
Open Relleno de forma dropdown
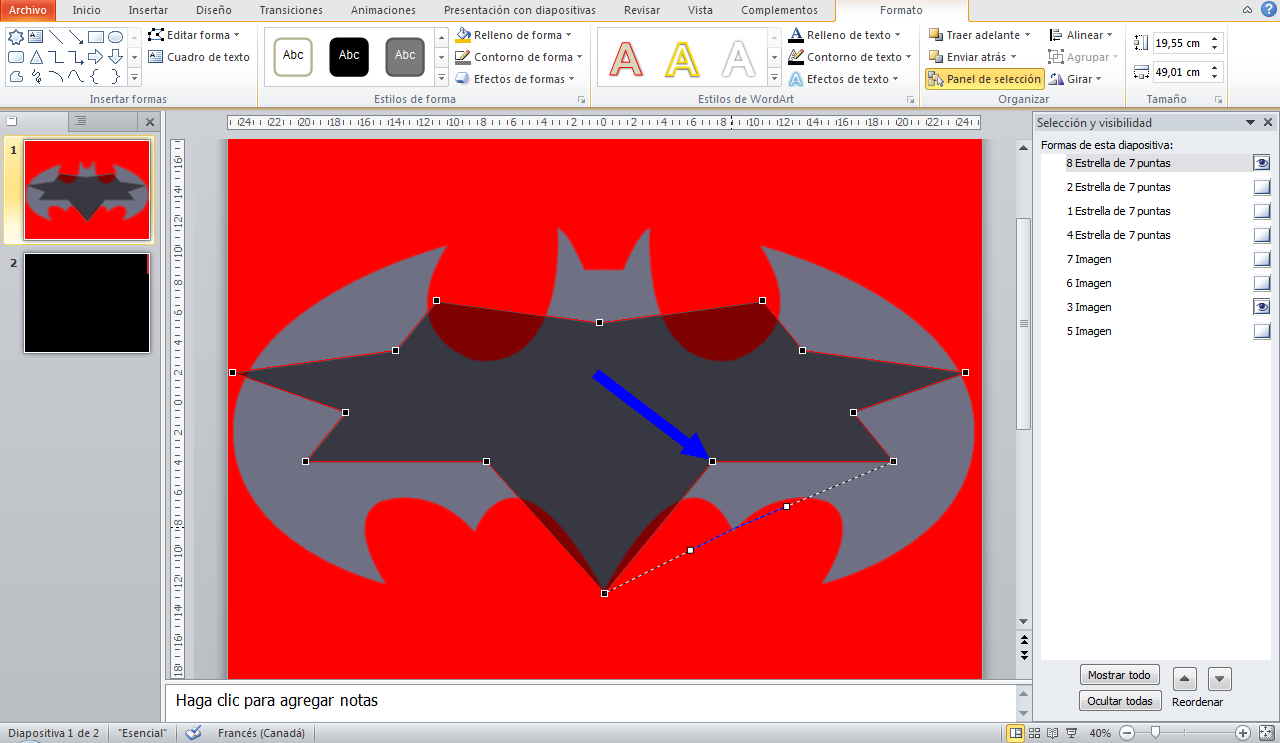(514, 35)
